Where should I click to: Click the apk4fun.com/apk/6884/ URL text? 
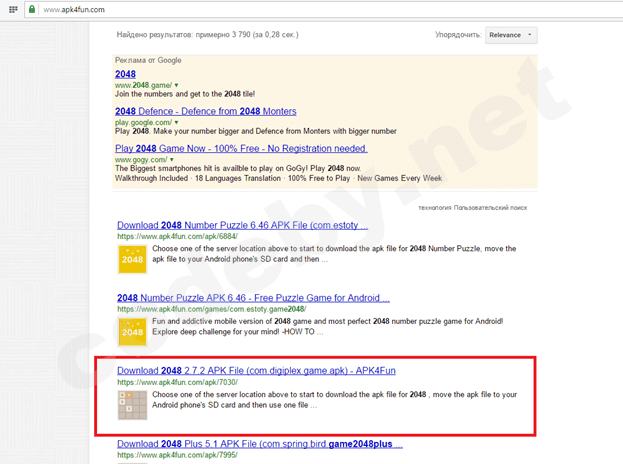click(x=177, y=236)
